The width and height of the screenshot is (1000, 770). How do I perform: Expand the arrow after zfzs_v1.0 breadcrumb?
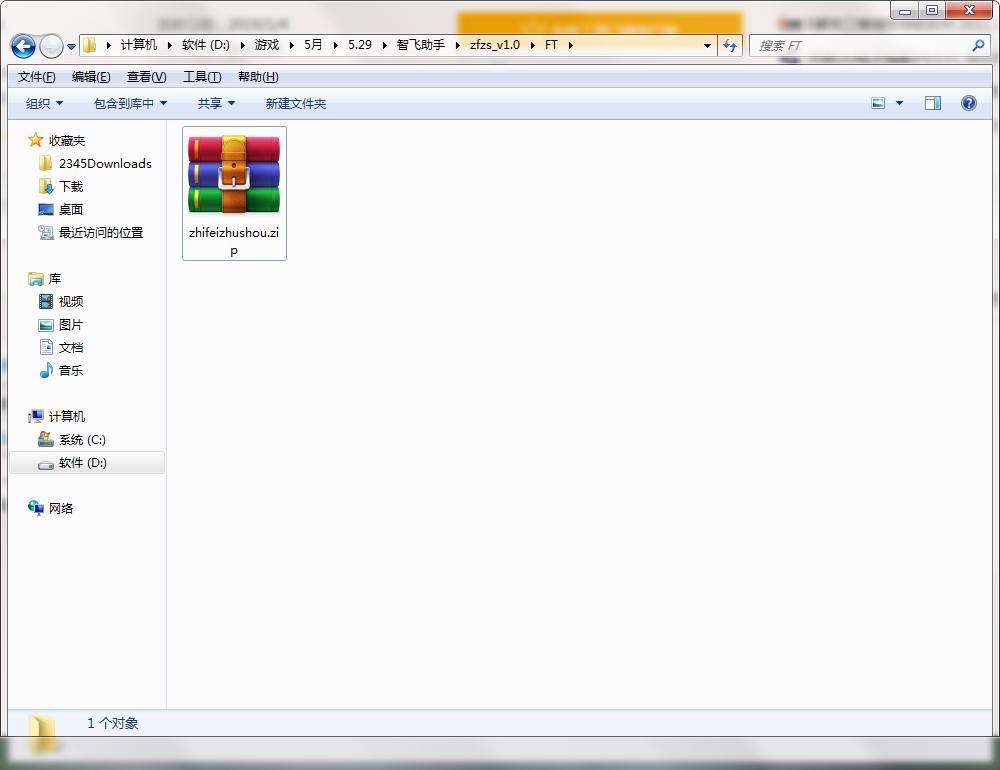532,45
